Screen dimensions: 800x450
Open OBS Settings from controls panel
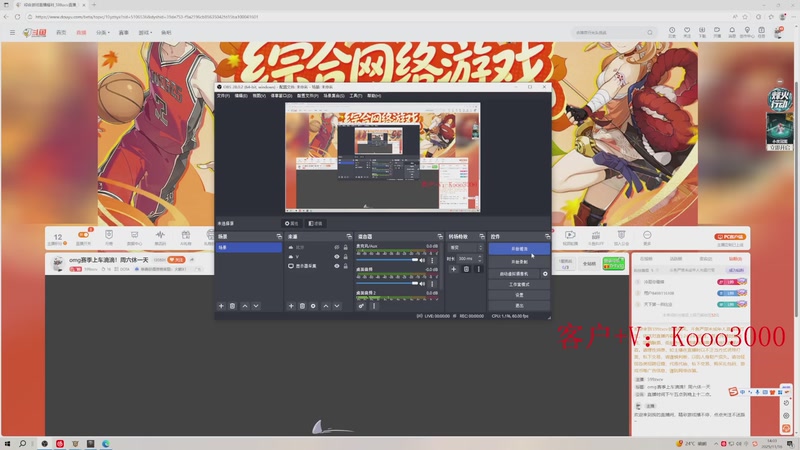(519, 295)
